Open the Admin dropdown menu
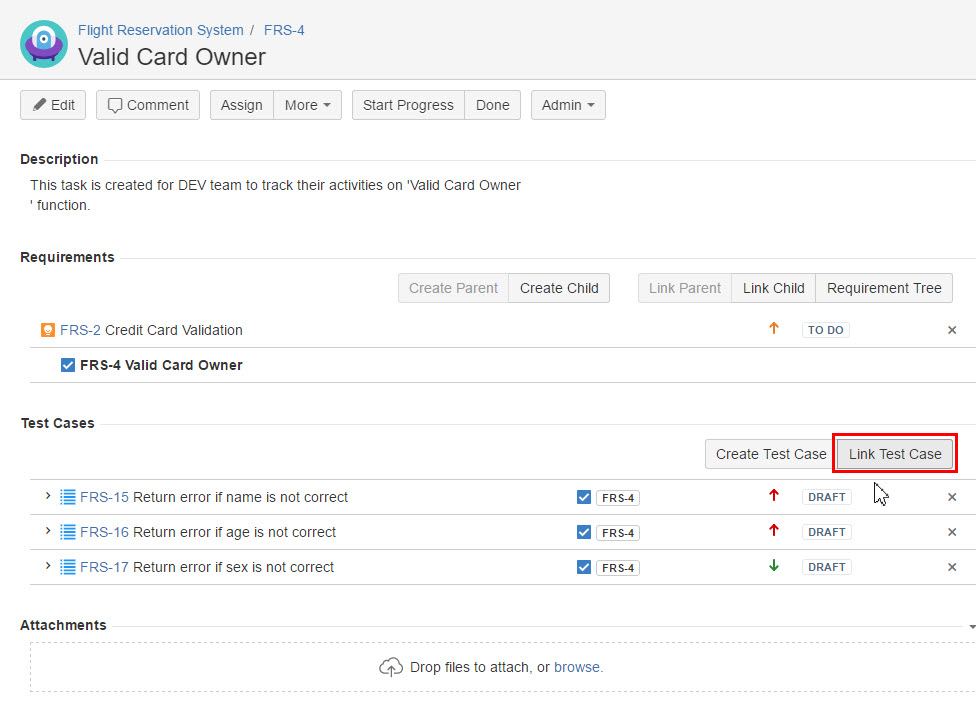The image size is (976, 709). pos(568,105)
